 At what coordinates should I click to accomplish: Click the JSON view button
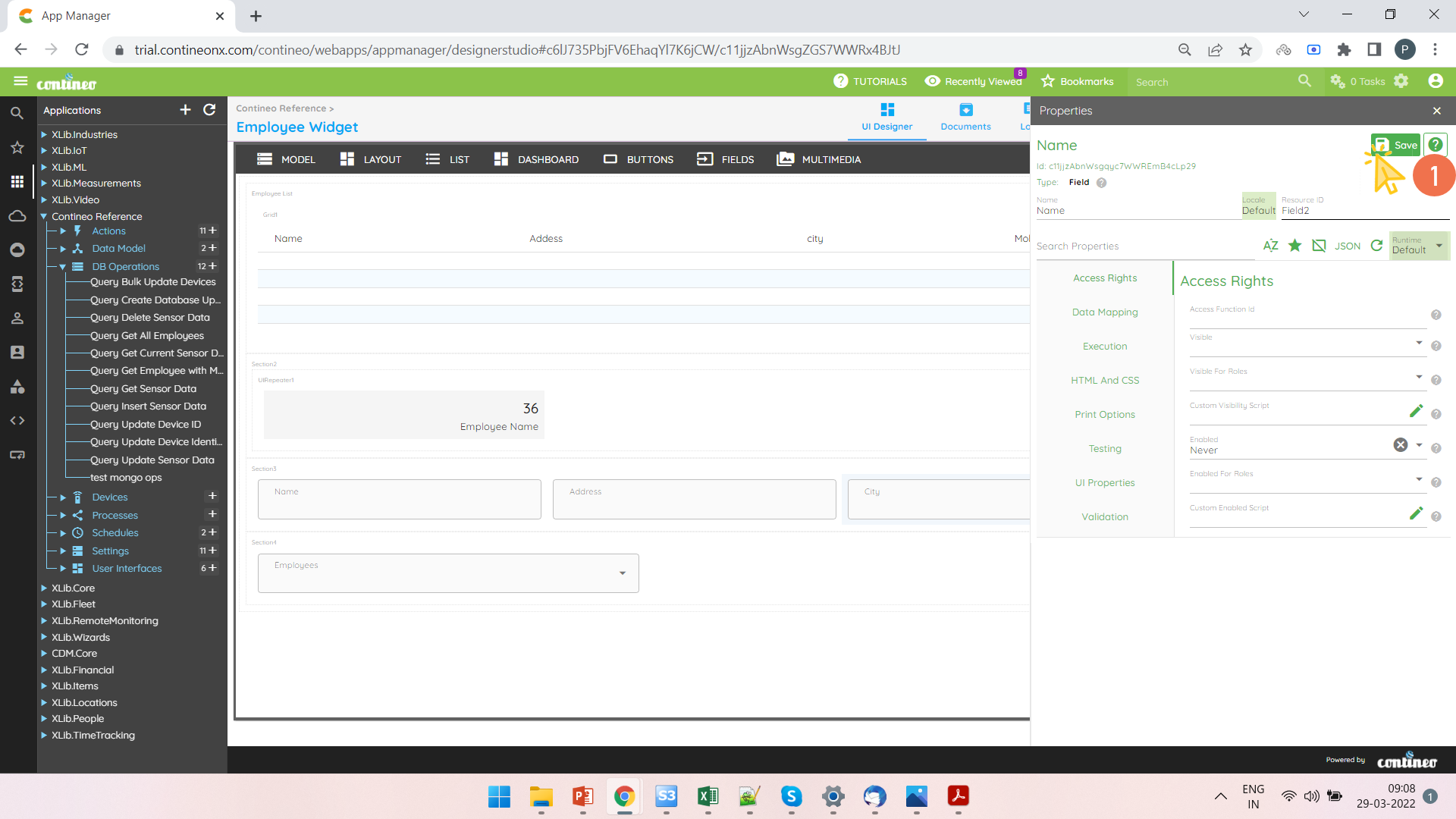[1347, 246]
